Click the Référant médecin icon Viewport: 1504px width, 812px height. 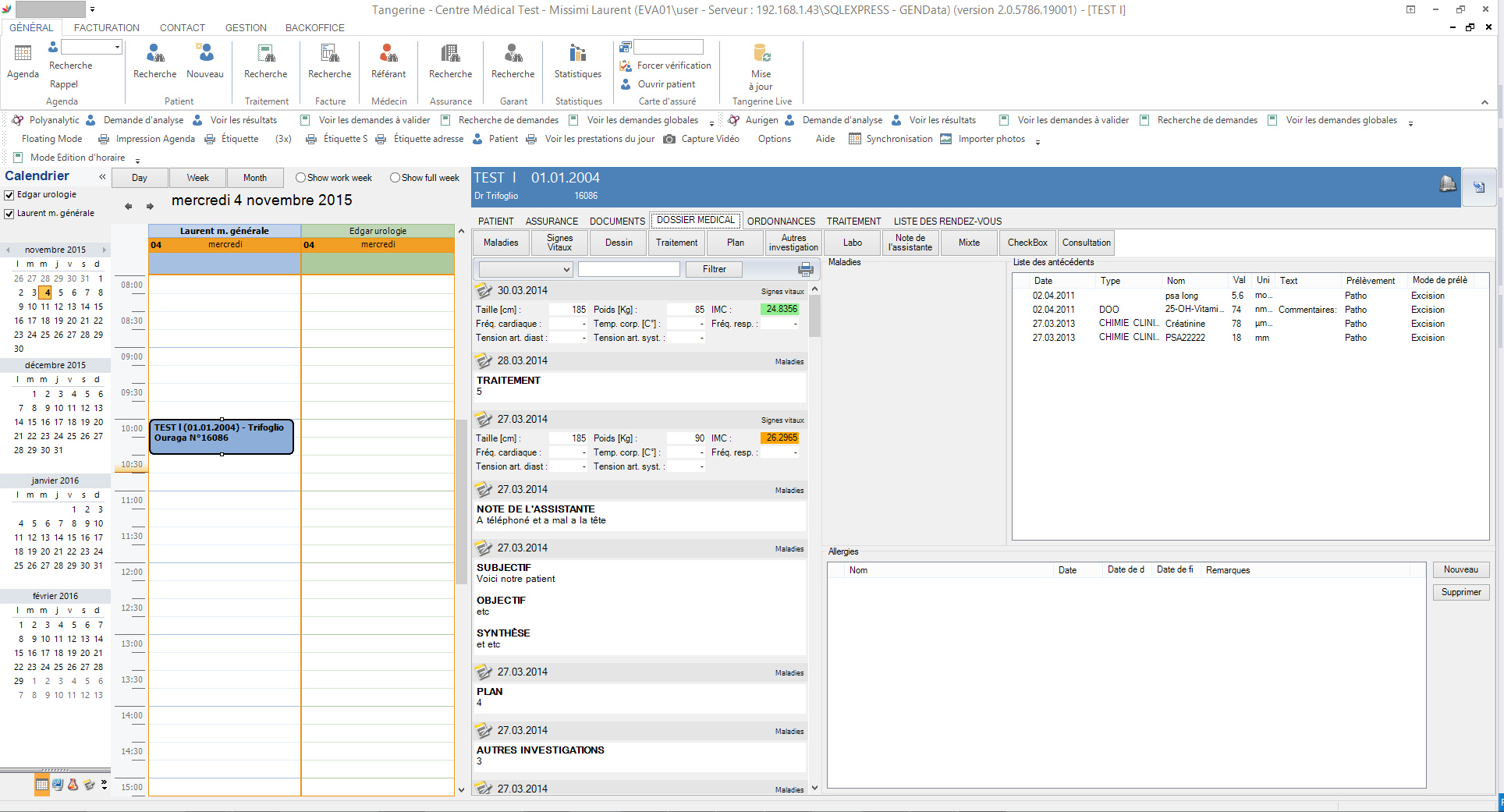click(x=388, y=54)
